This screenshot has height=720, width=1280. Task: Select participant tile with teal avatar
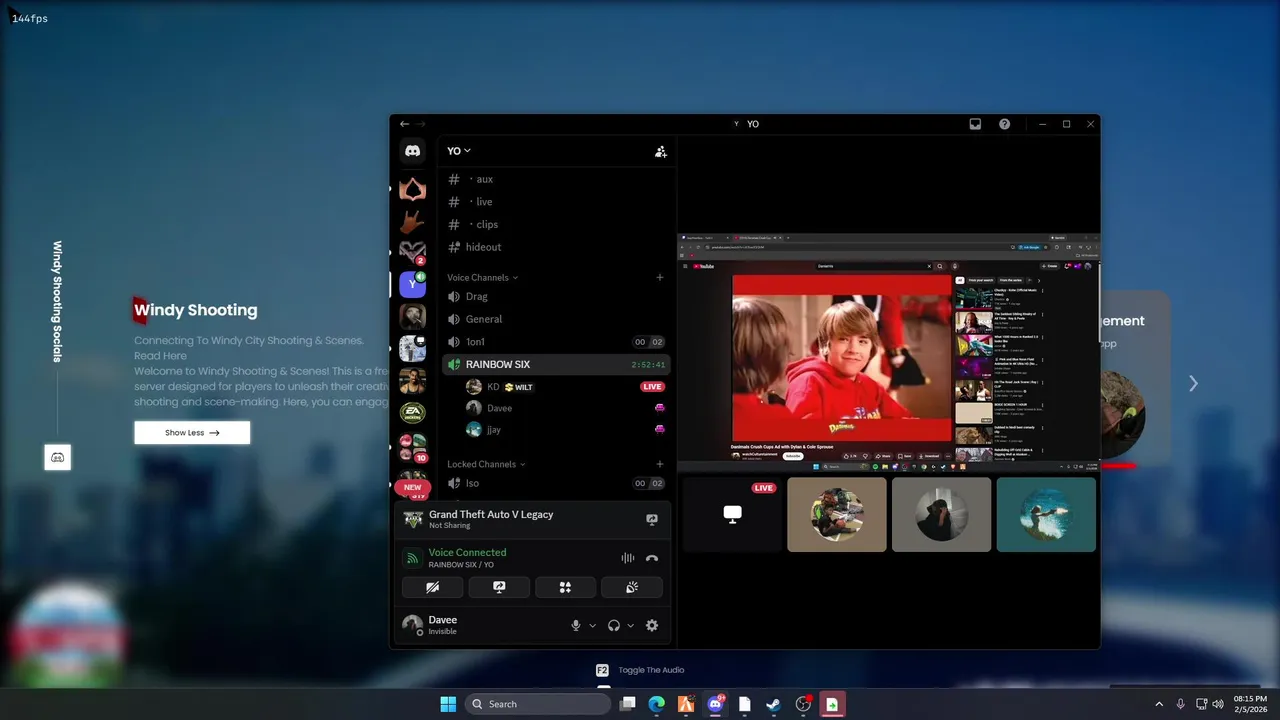coord(1046,514)
